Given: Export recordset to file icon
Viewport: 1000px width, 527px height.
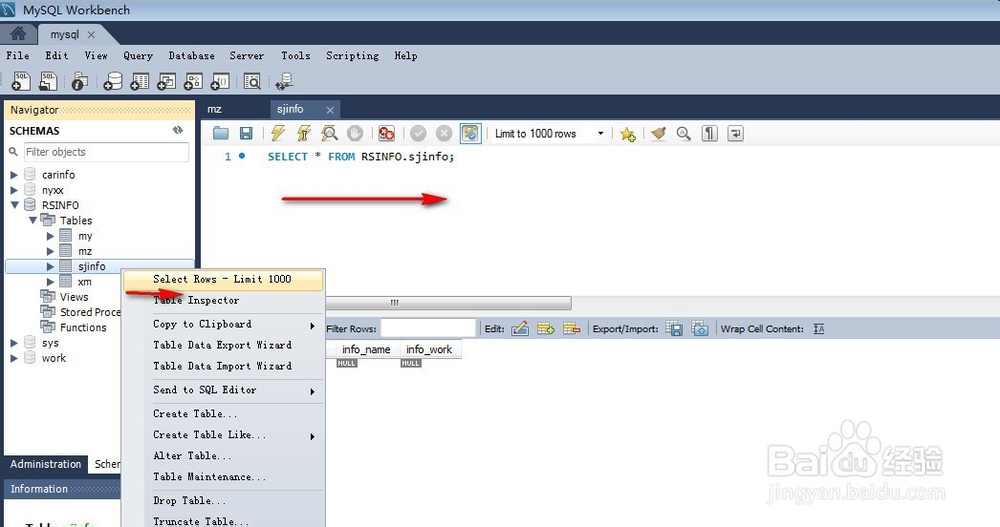Looking at the screenshot, I should click(x=674, y=329).
